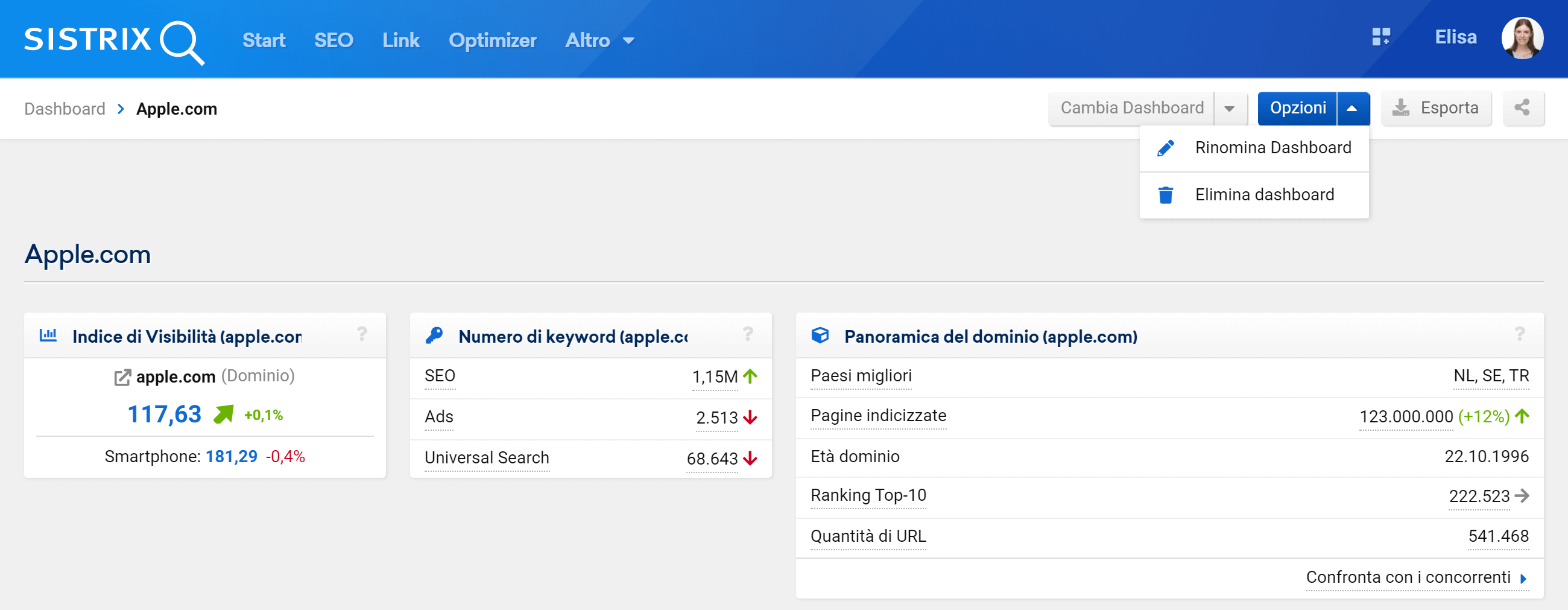1568x610 pixels.
Task: Click the Elisa user name
Action: click(1455, 37)
